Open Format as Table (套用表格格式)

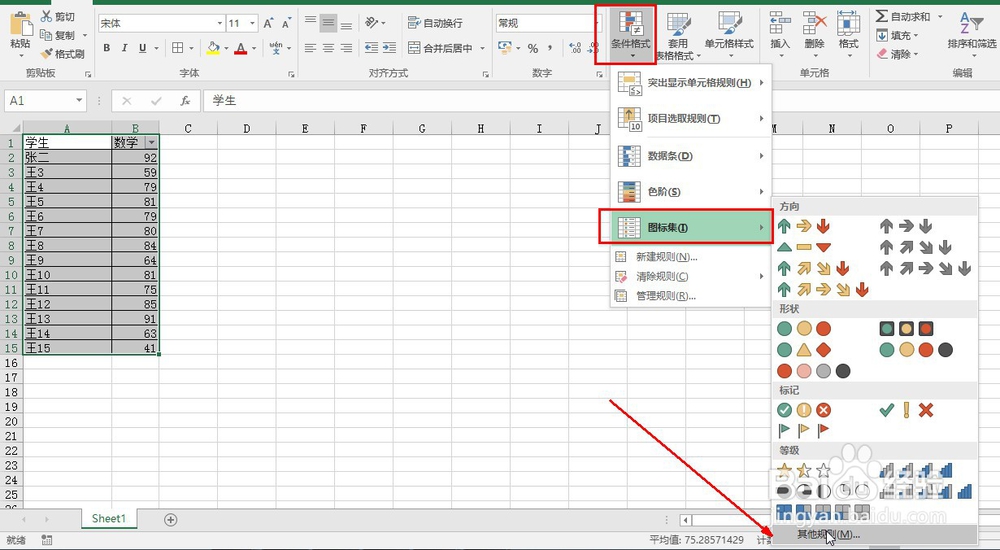tap(678, 35)
